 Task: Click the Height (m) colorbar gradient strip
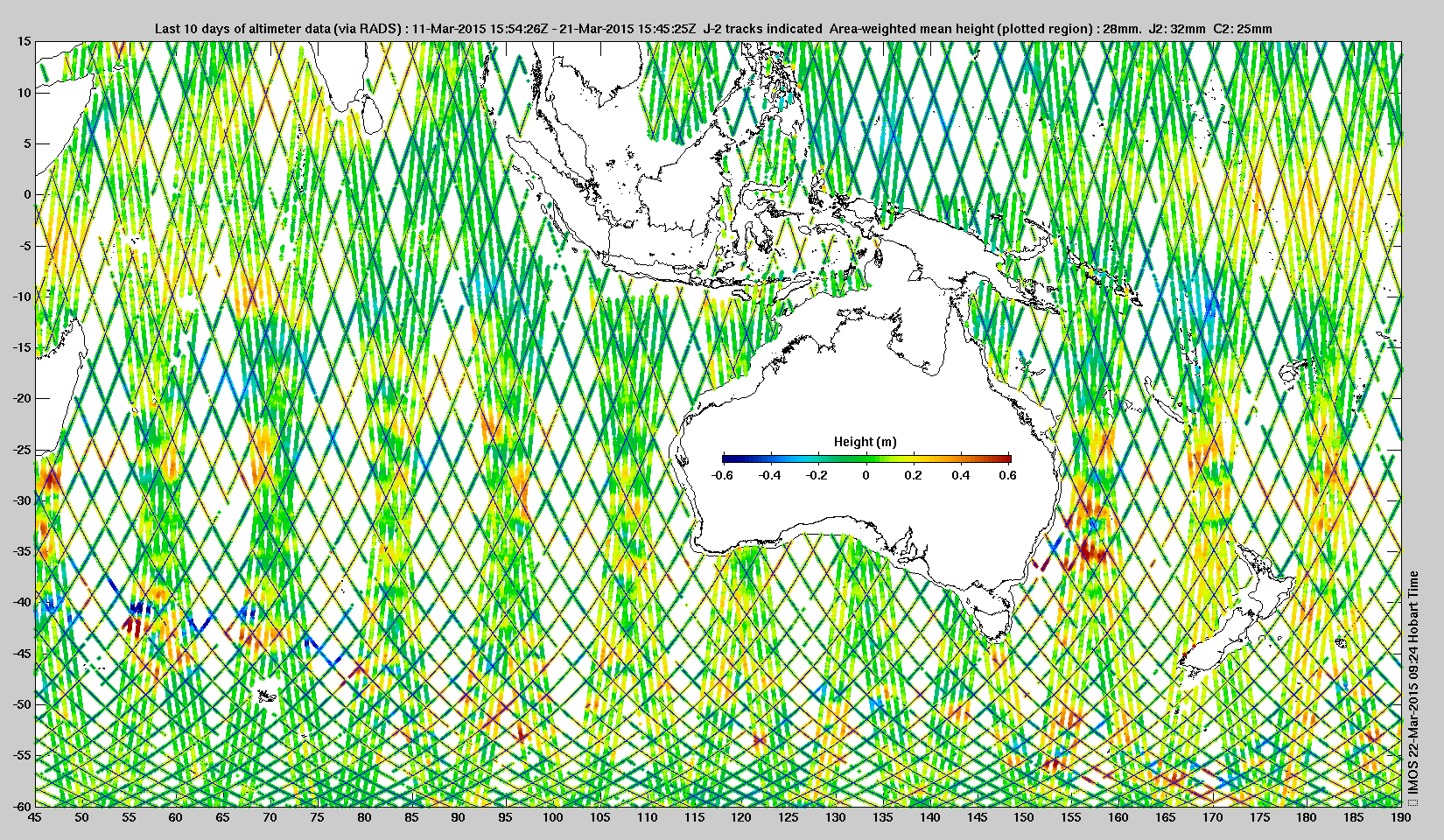click(x=866, y=458)
